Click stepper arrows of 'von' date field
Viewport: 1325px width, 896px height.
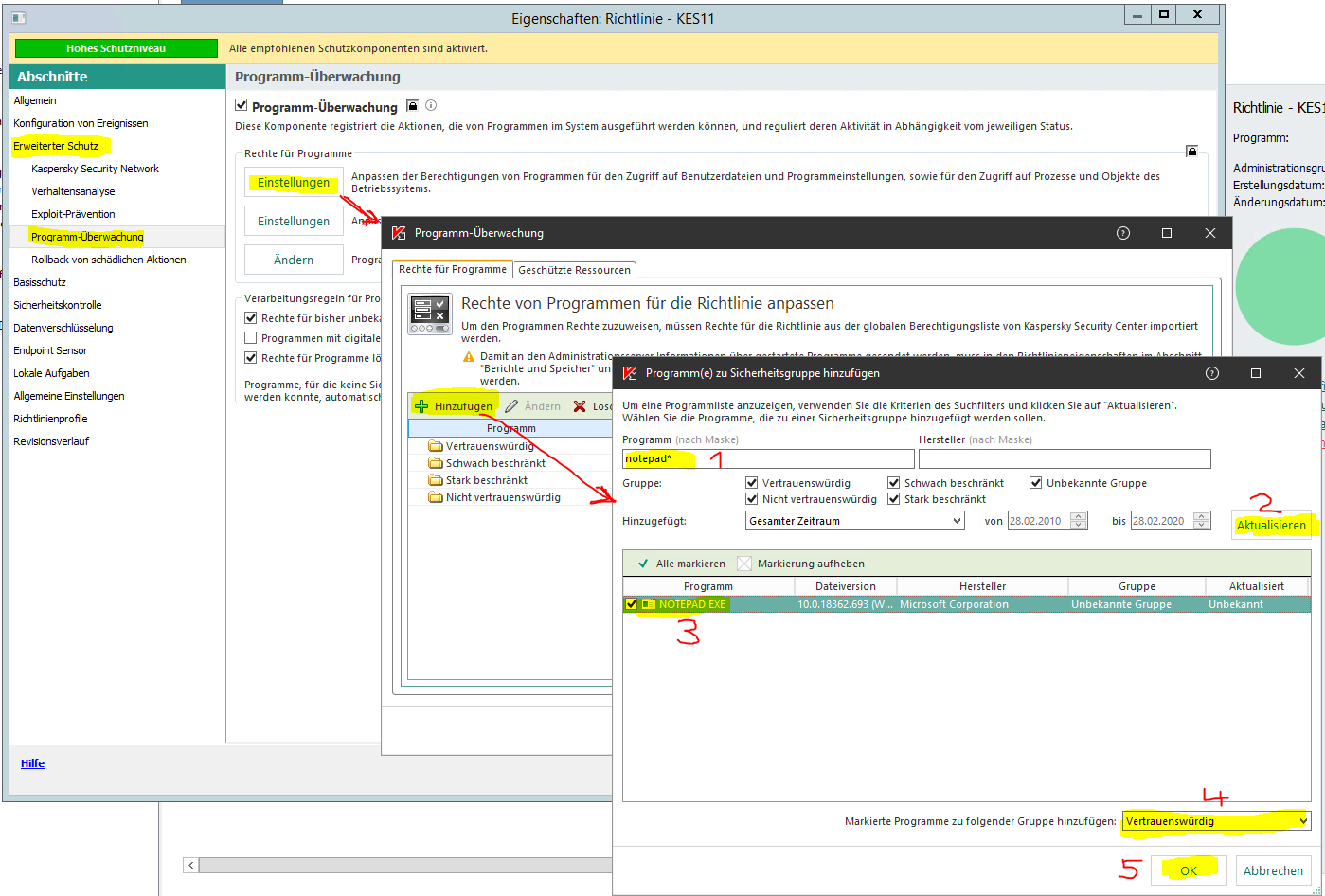(x=1079, y=521)
